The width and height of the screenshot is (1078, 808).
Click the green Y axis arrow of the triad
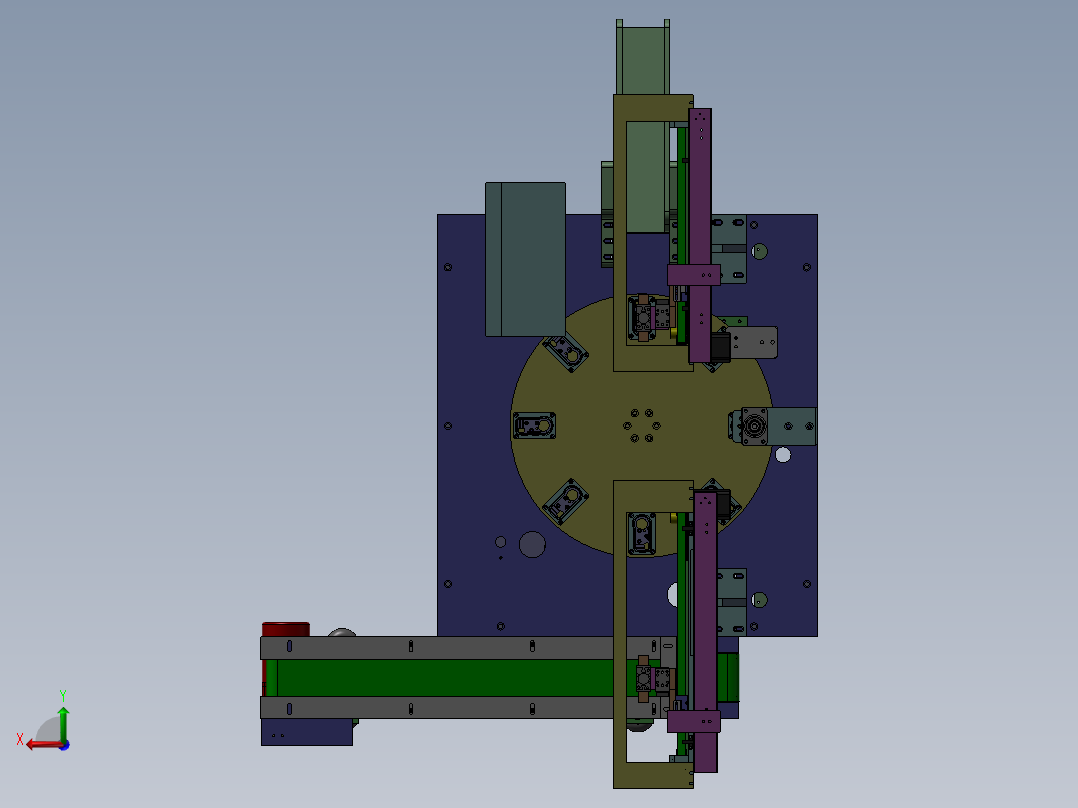click(x=63, y=723)
